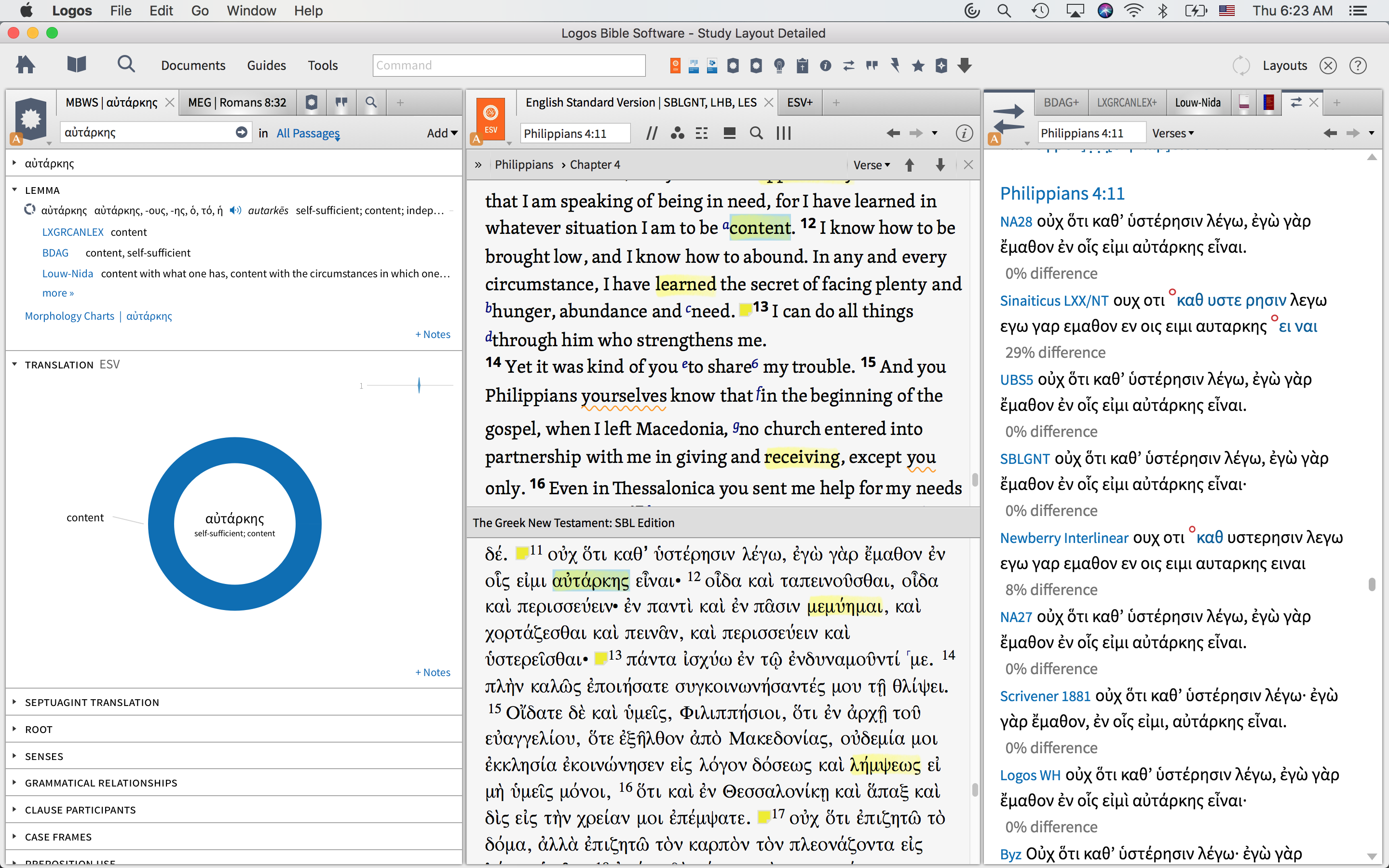Follow the LXGRCANLEX lexicon link

(x=73, y=232)
